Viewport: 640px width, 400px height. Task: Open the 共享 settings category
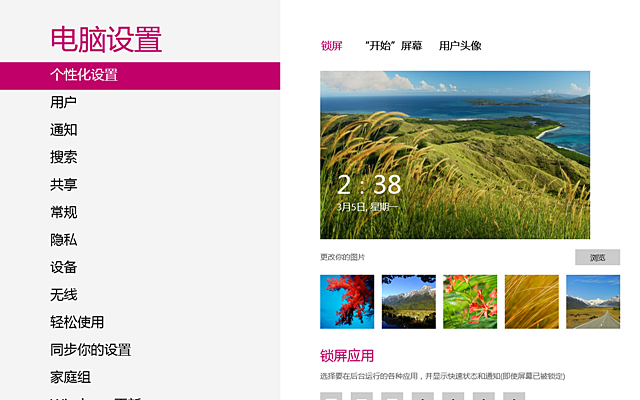click(x=63, y=184)
